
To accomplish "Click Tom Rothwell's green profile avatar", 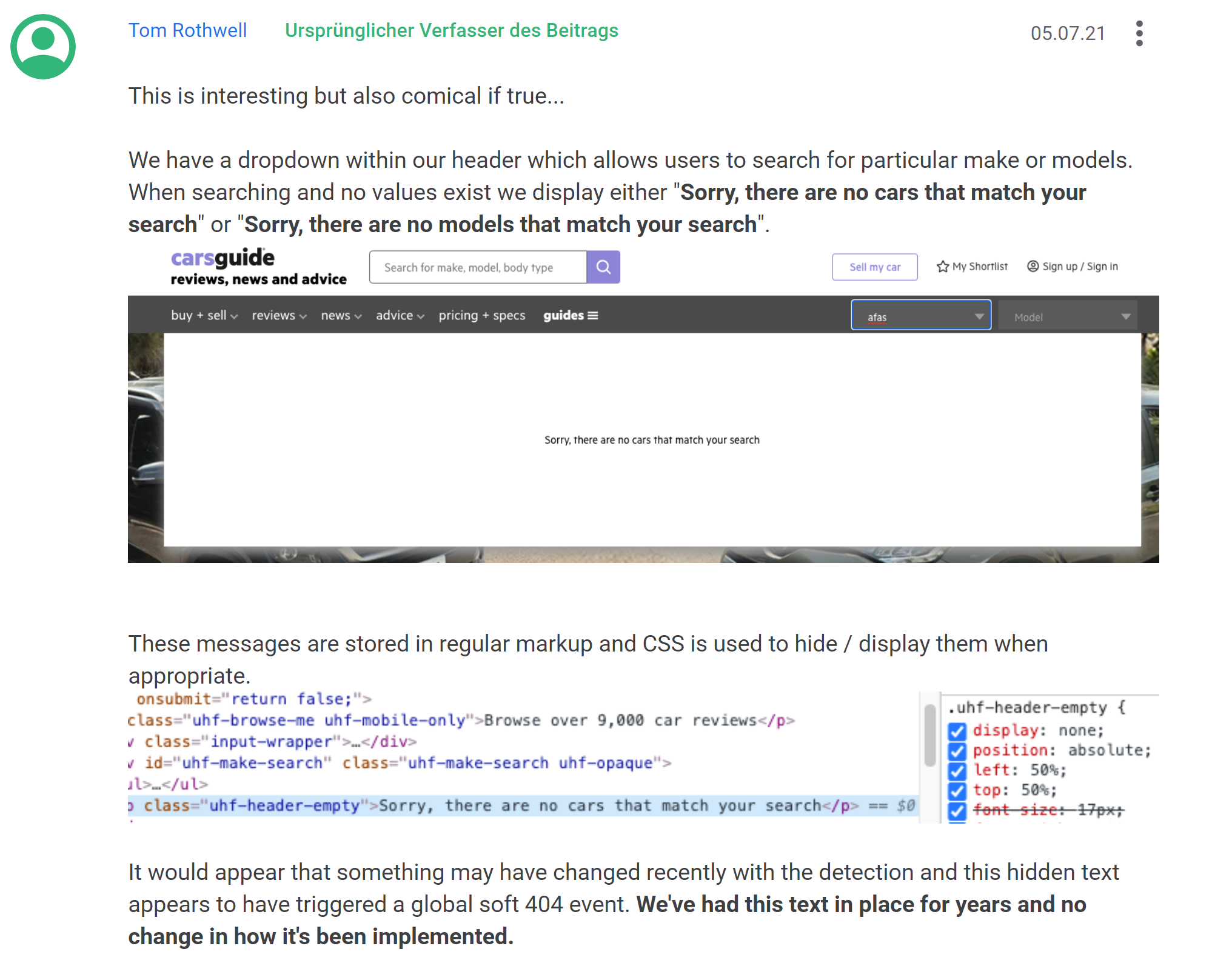I will 43,47.
